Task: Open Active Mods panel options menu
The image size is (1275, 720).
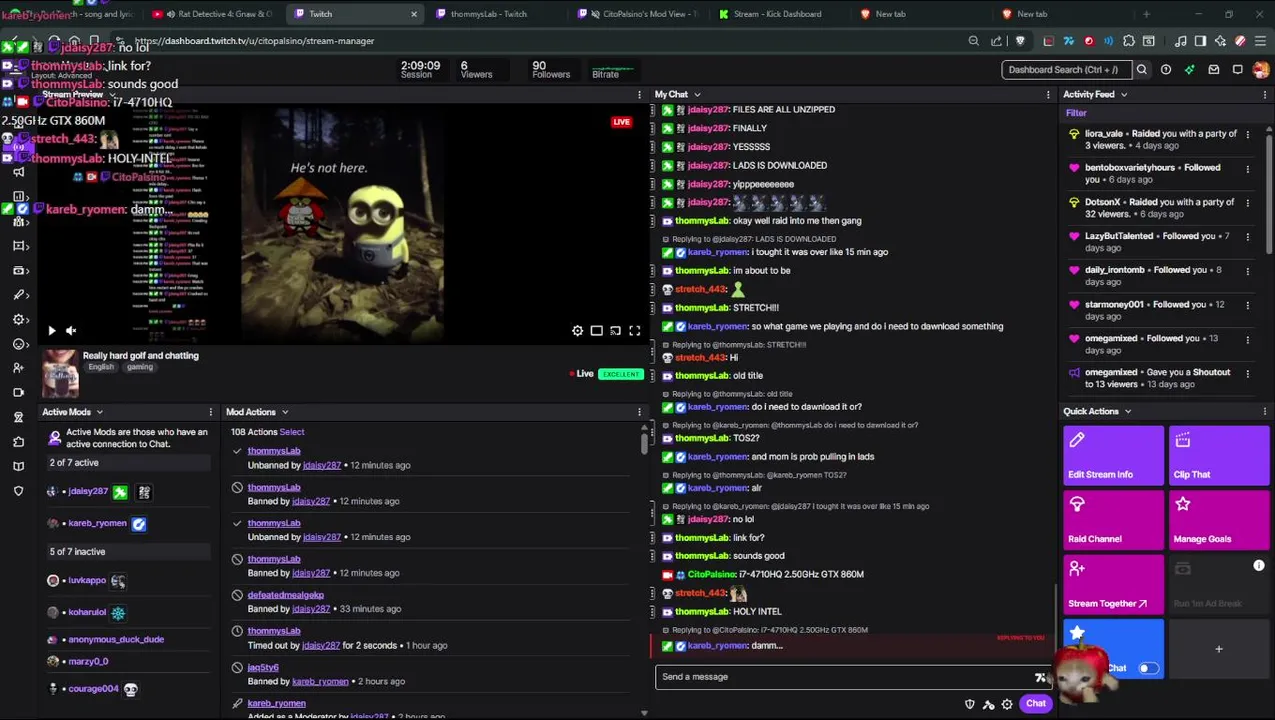Action: [x=210, y=412]
